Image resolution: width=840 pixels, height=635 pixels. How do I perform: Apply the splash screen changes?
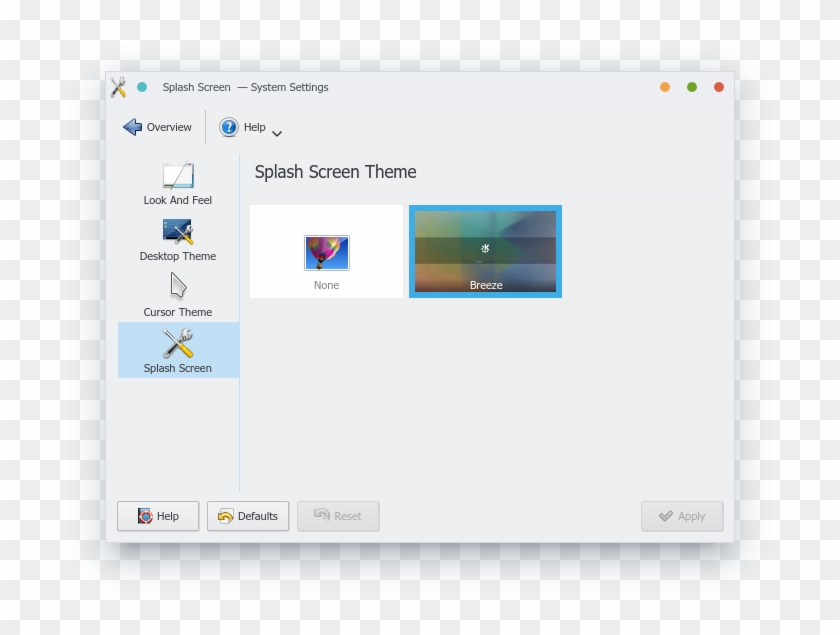coord(682,516)
